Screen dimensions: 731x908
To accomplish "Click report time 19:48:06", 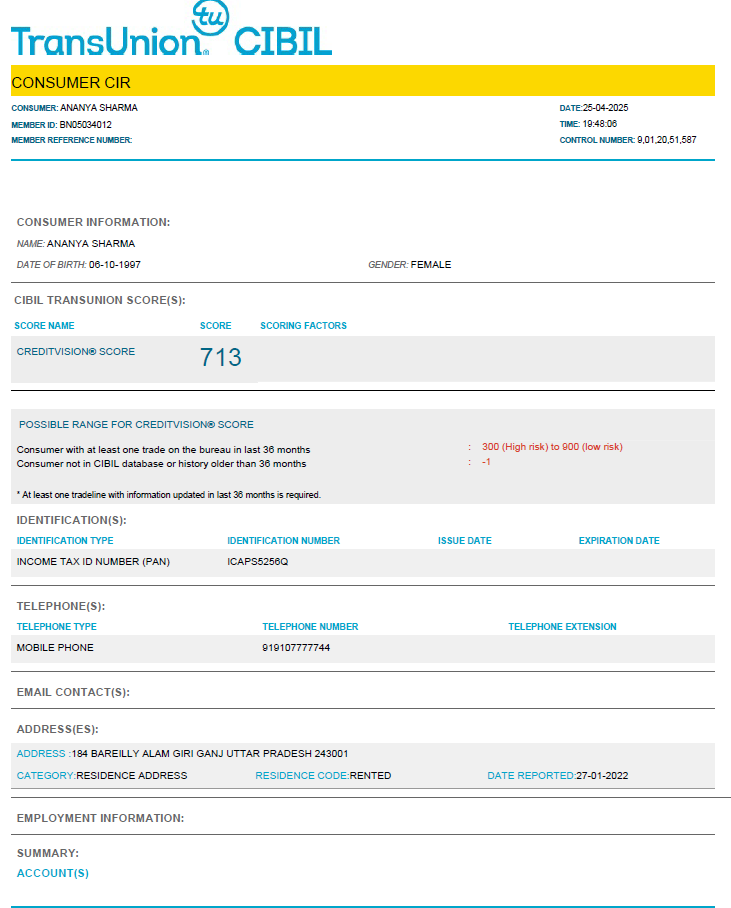I will pos(600,124).
